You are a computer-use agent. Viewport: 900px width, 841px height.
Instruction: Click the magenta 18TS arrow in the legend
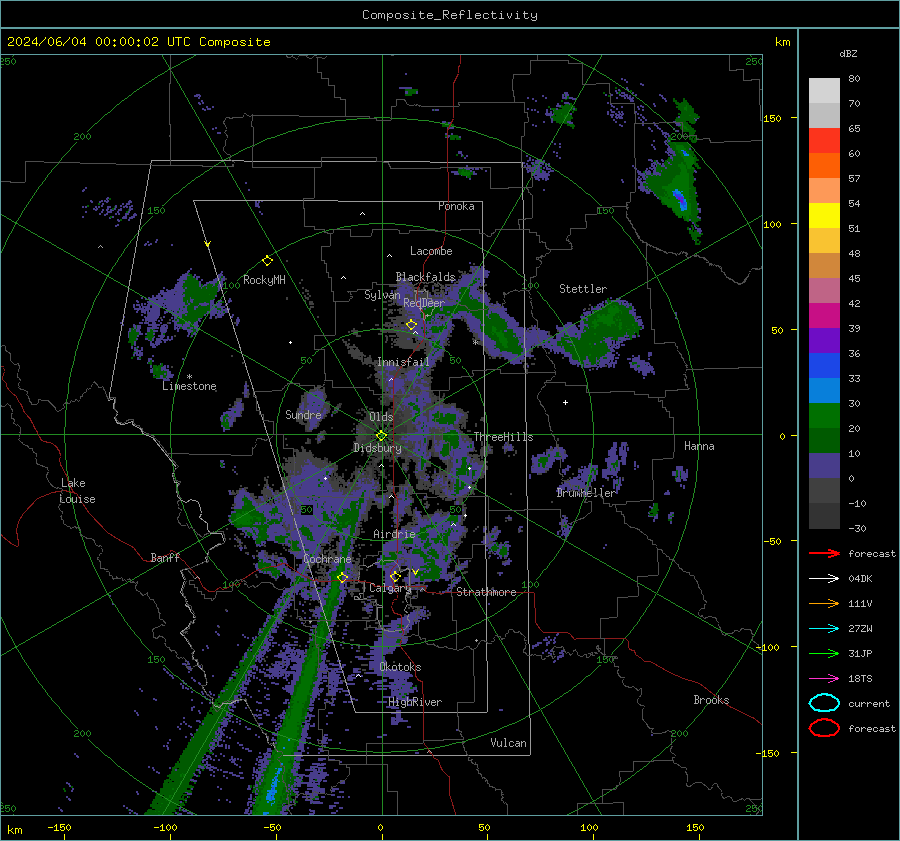(824, 679)
